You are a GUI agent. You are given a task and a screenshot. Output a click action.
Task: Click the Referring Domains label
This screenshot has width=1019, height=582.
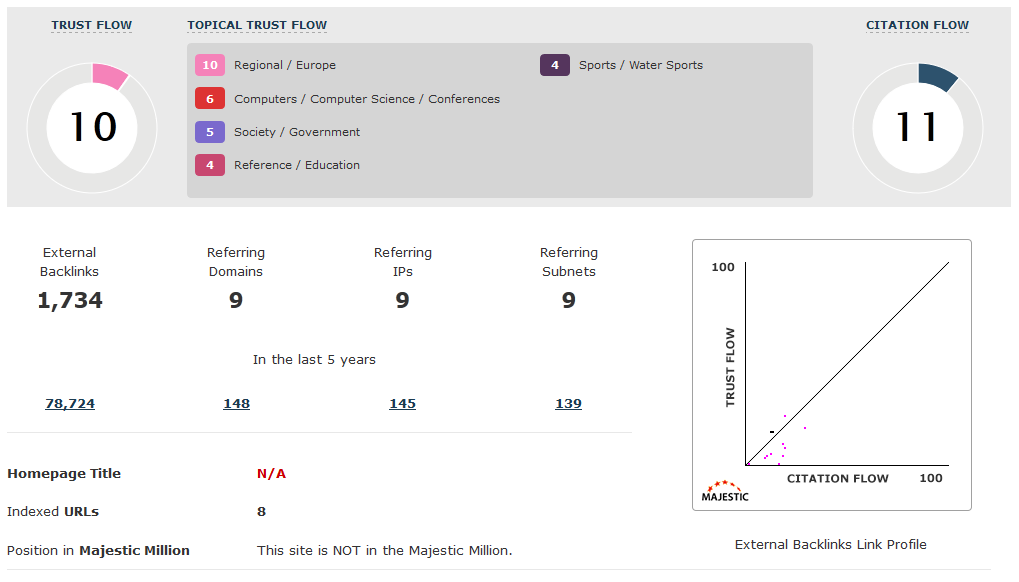[x=236, y=262]
